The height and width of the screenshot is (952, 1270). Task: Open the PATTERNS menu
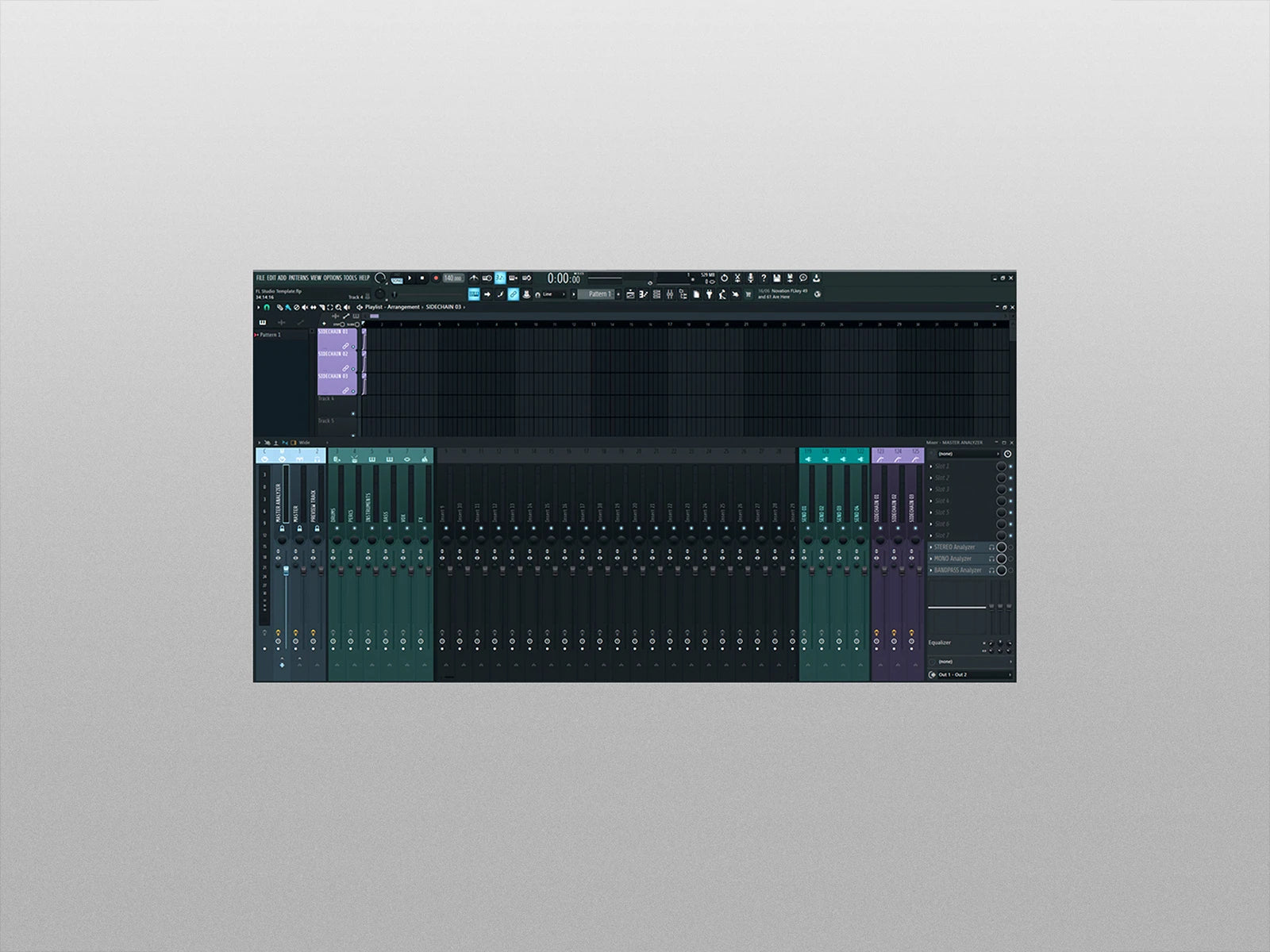pos(298,278)
